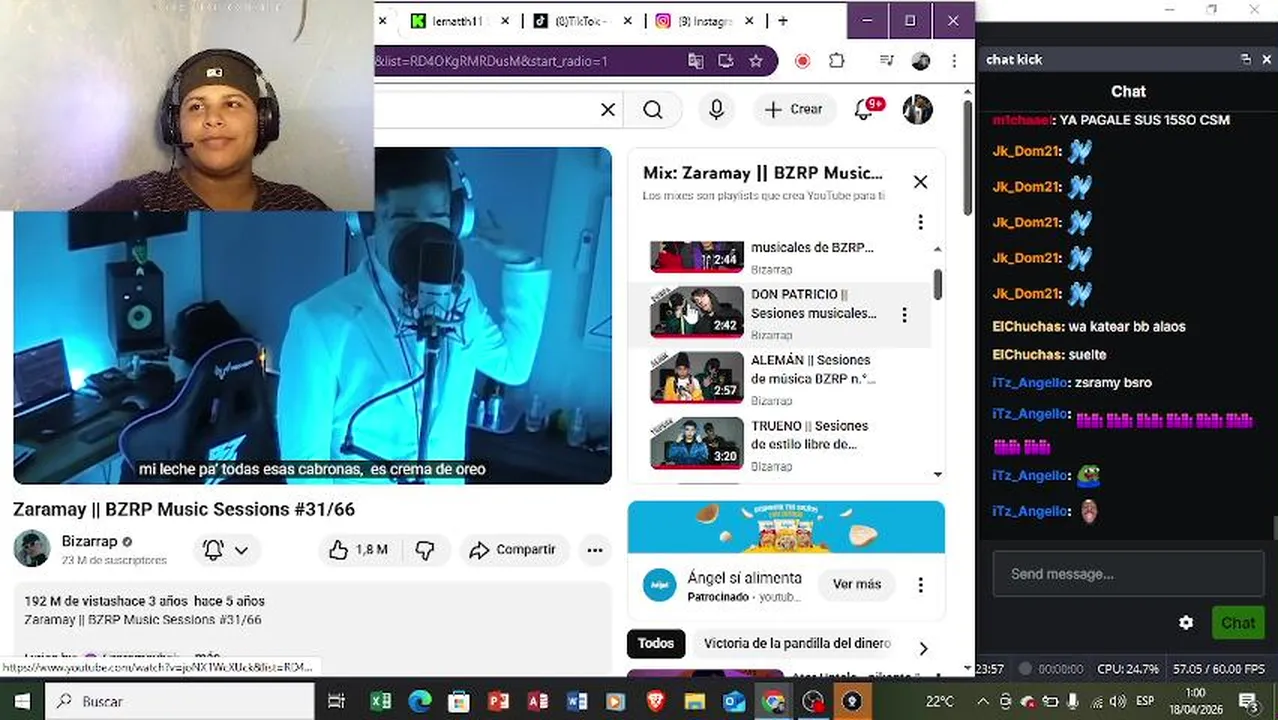Open chat settings gear

click(x=1186, y=622)
